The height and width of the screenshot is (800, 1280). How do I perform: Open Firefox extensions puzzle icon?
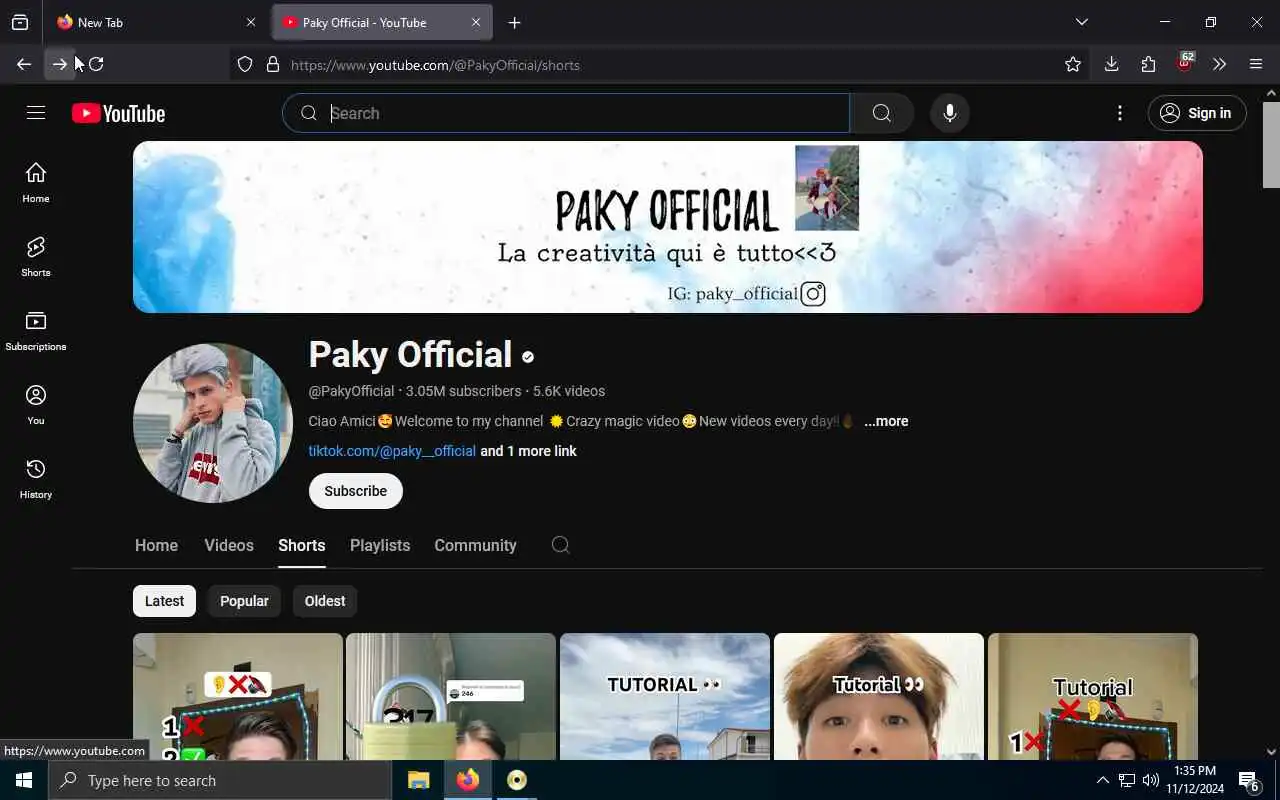point(1148,64)
